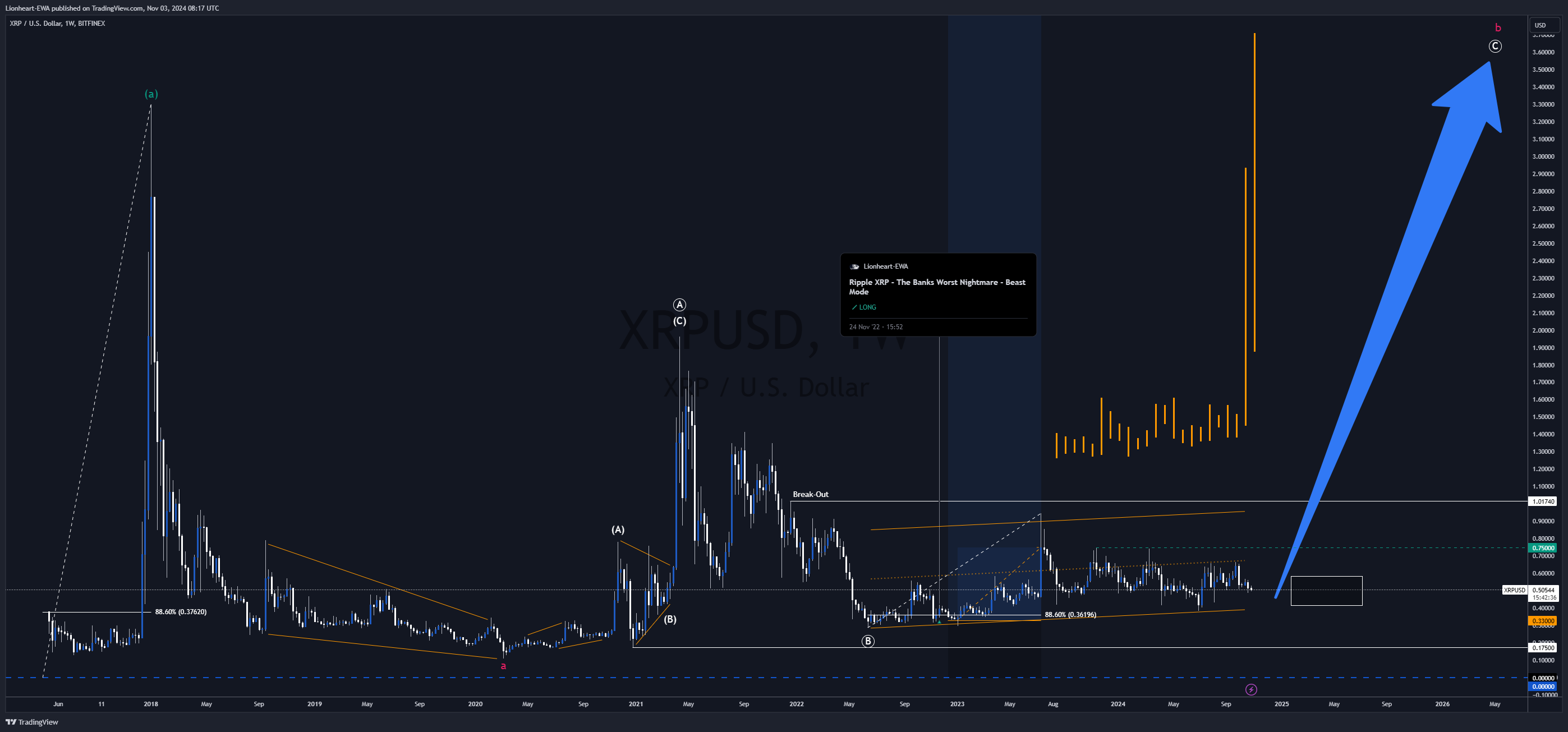This screenshot has height=732, width=1568.
Task: Click the 2018 label on time axis
Action: [x=150, y=704]
